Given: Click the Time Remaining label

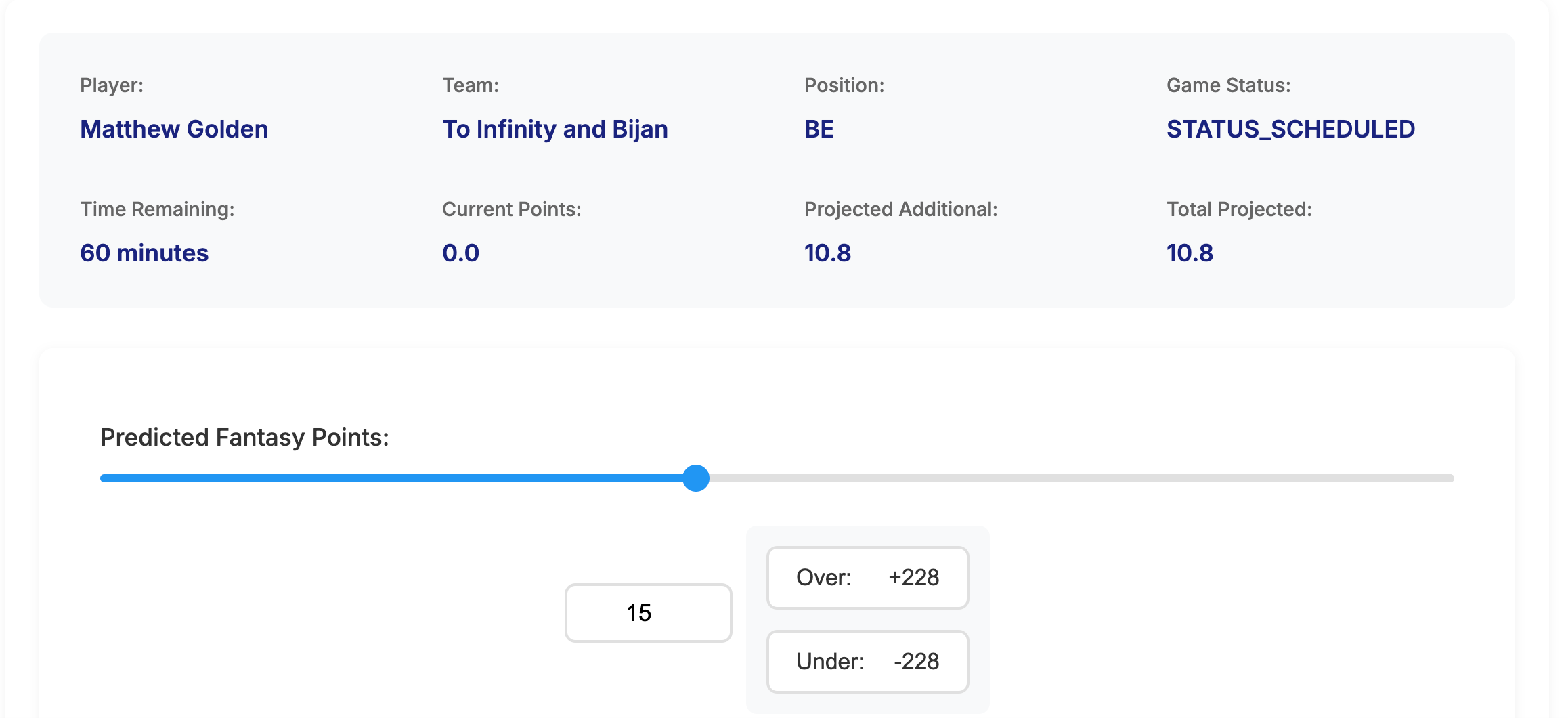Looking at the screenshot, I should click(157, 209).
